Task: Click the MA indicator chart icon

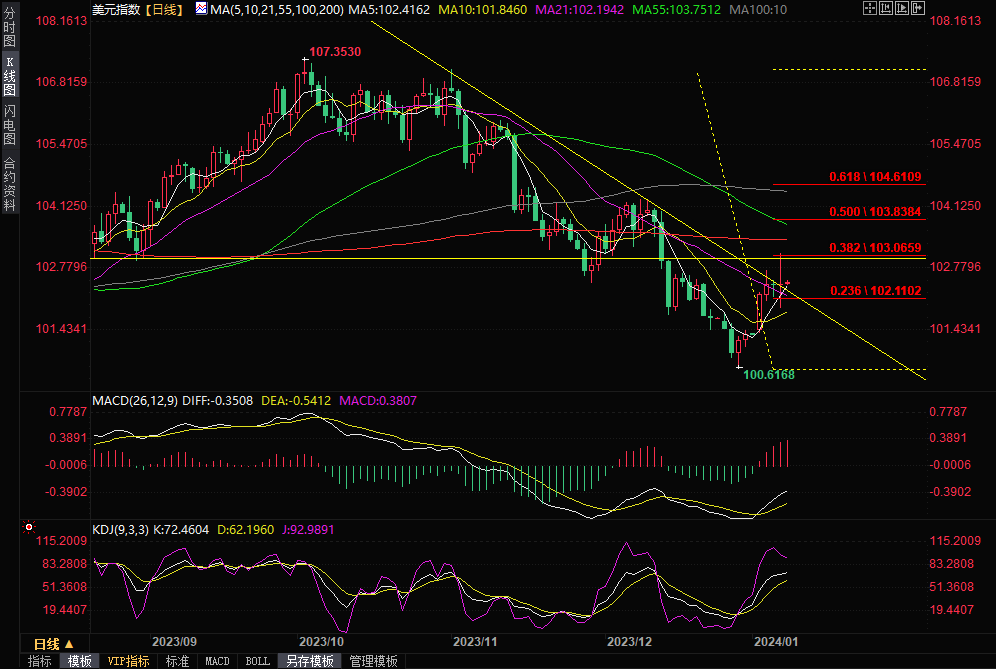Action: pyautogui.click(x=201, y=9)
